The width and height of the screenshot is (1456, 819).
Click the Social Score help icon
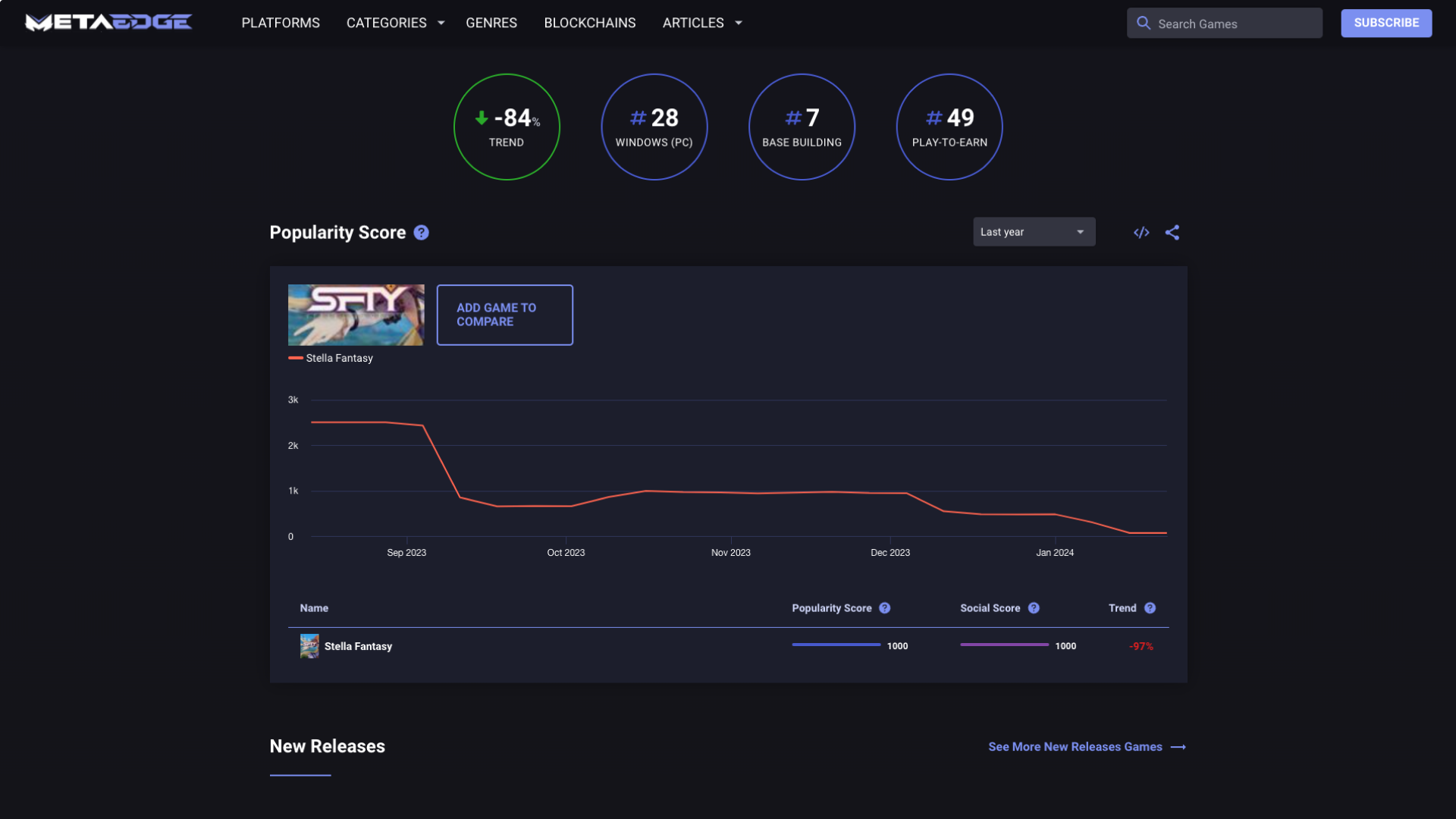pos(1034,608)
